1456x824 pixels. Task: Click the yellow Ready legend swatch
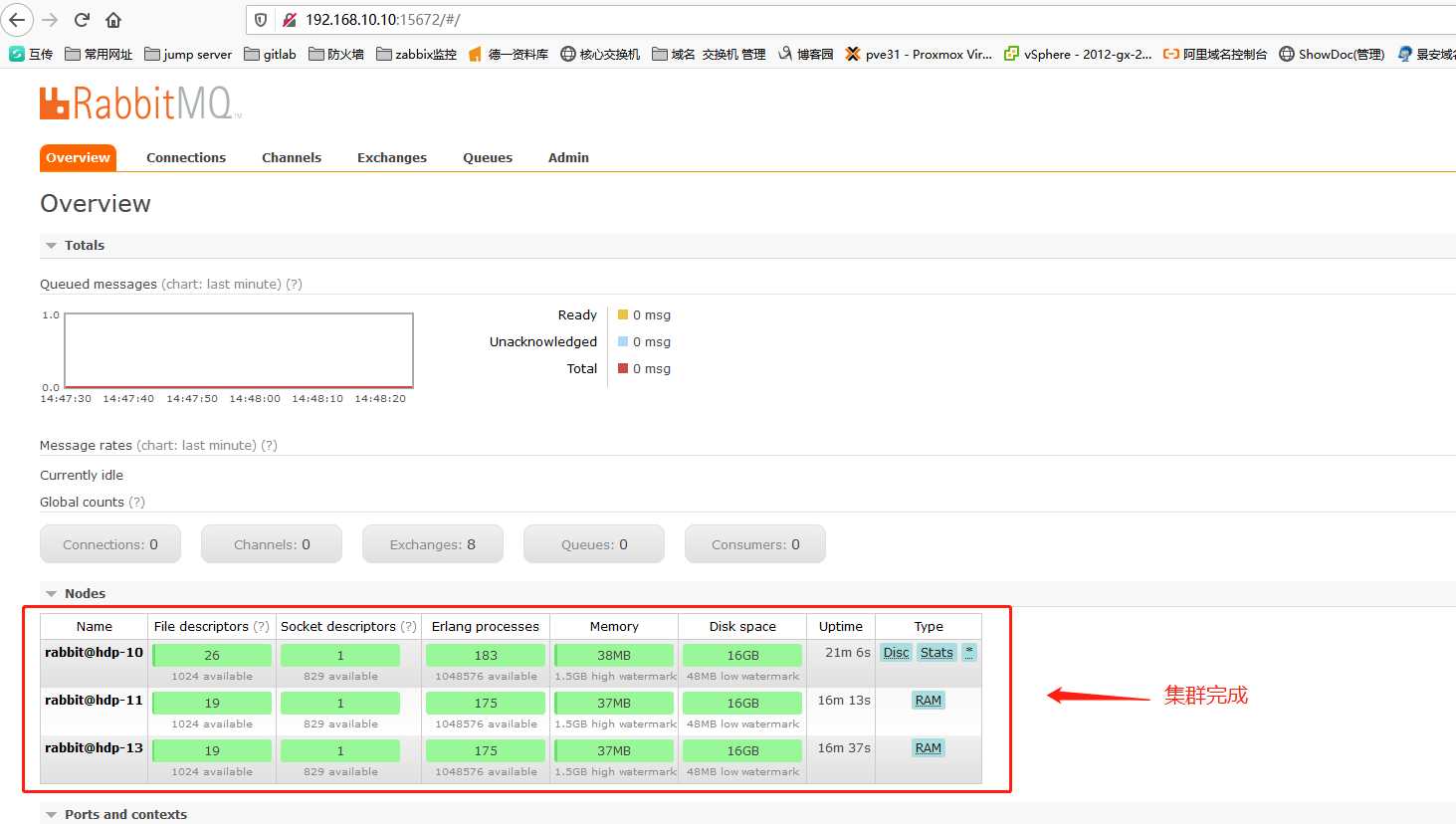pos(623,314)
